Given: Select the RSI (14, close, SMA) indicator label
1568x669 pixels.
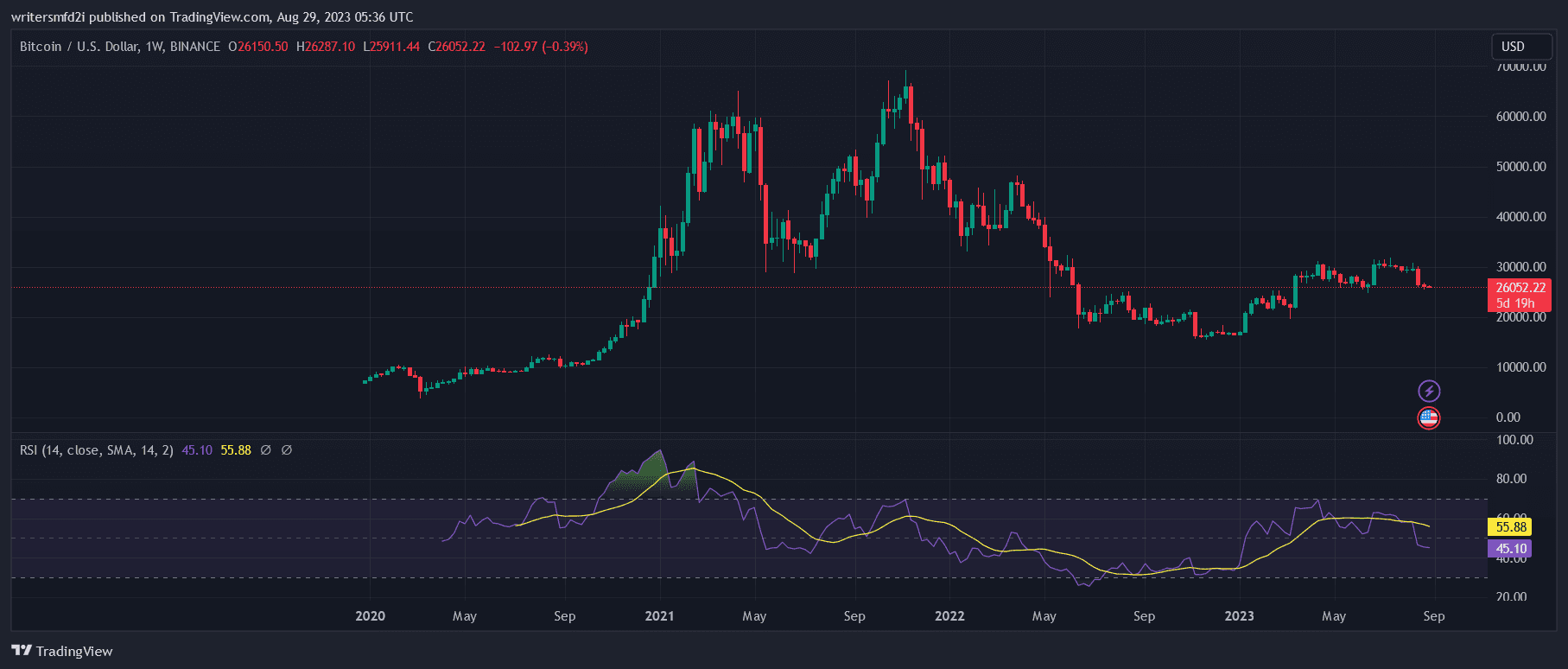Looking at the screenshot, I should 96,450.
